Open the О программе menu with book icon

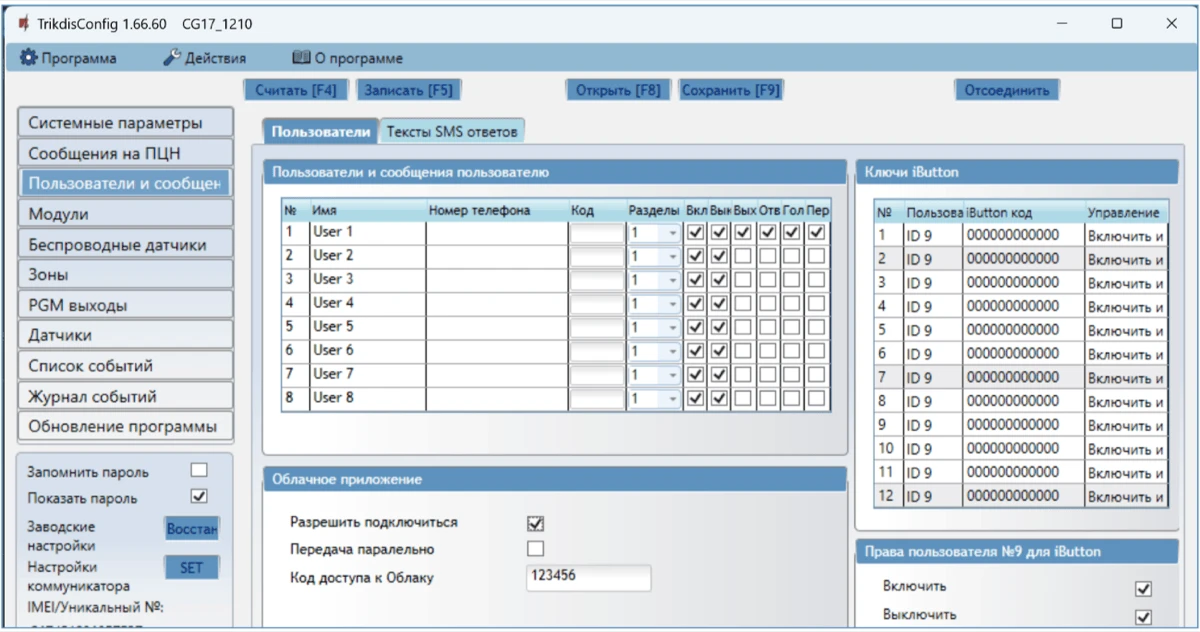(x=347, y=59)
